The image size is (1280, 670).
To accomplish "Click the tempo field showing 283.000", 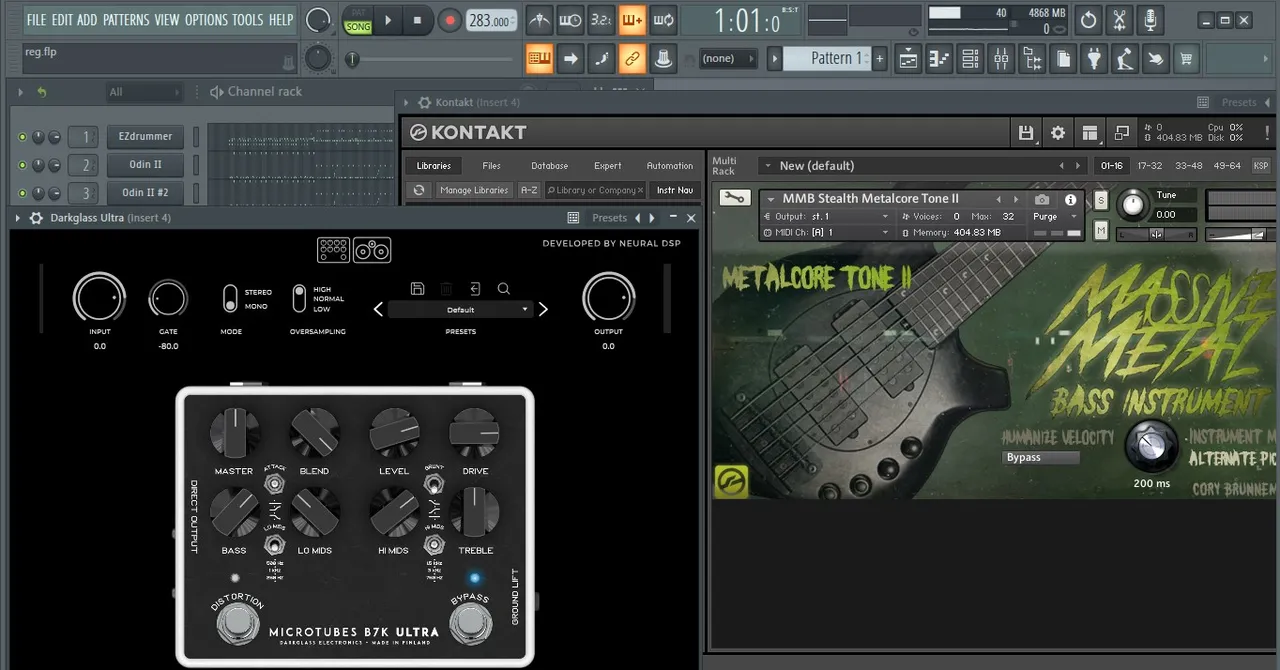I will [x=492, y=20].
